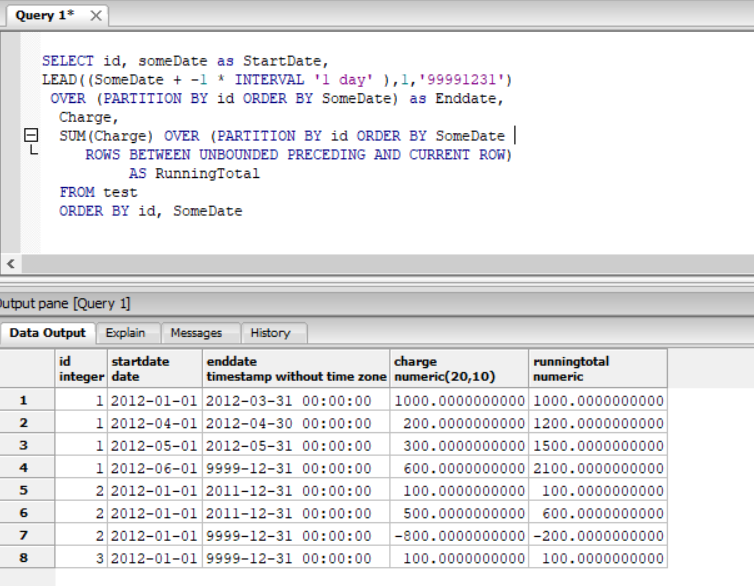754x586 pixels.
Task: Click the 'FROM test' line in editor
Action: (x=99, y=192)
